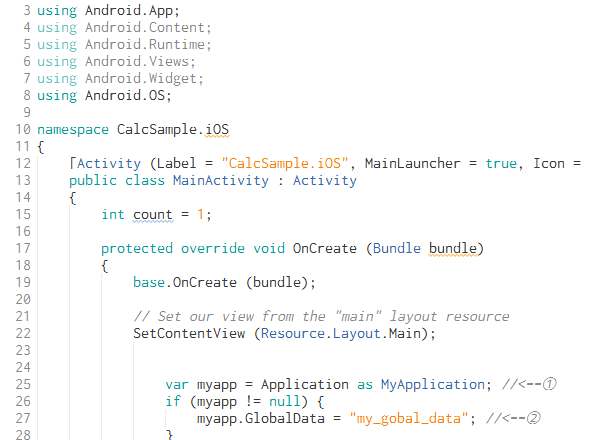
Task: Click line number 10 in the gutter
Action: [23, 129]
